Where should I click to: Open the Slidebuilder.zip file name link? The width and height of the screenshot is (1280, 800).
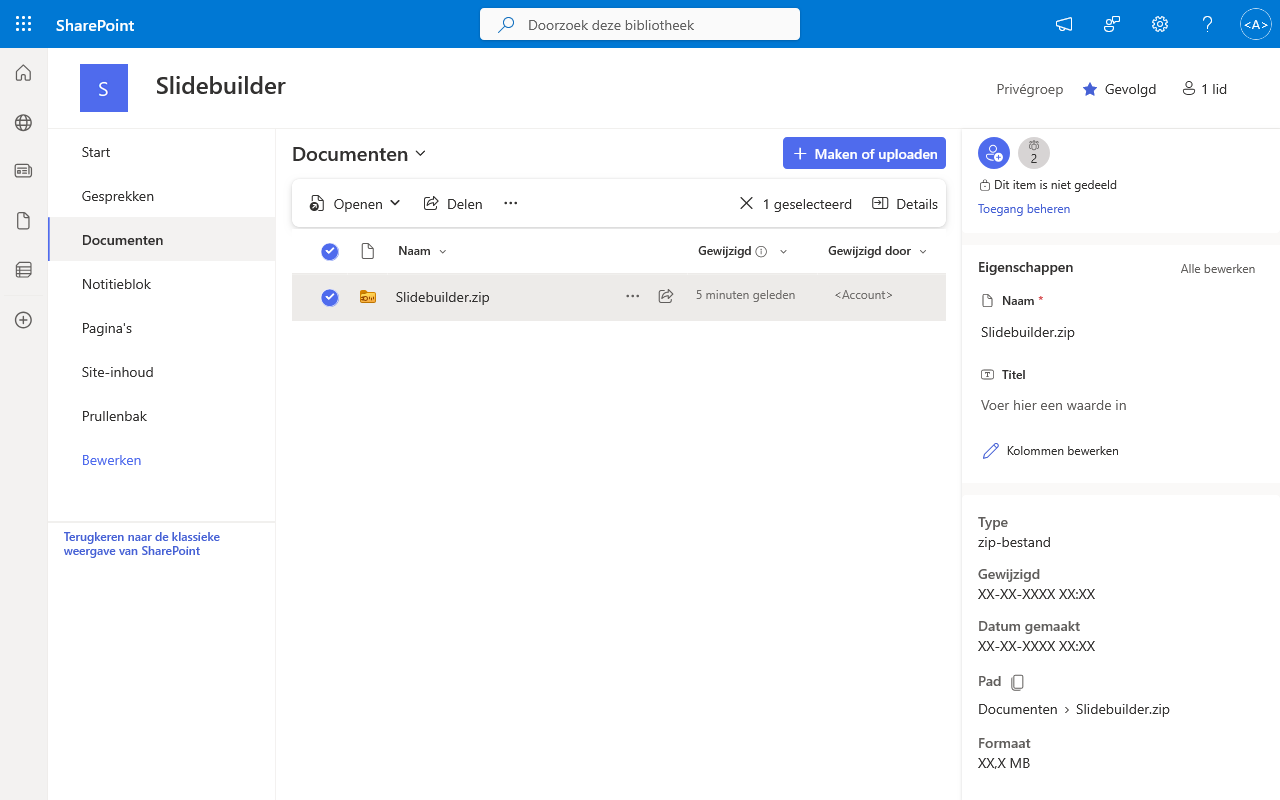coord(442,297)
